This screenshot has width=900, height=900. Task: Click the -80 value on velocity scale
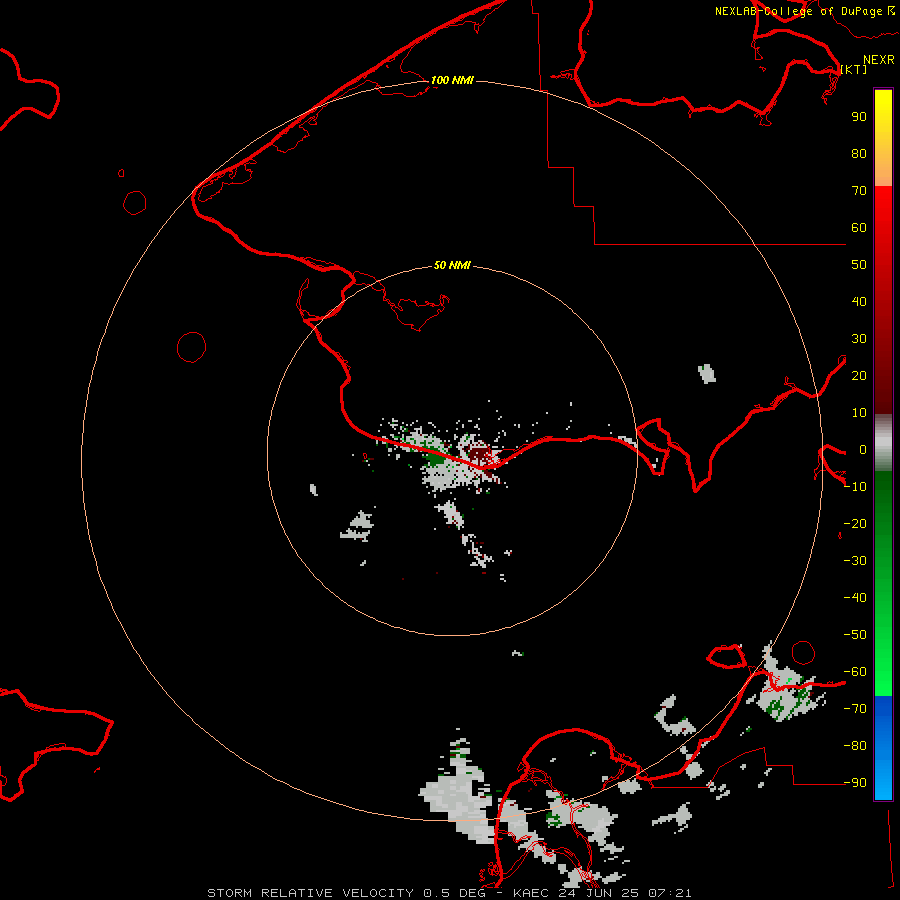tap(855, 746)
